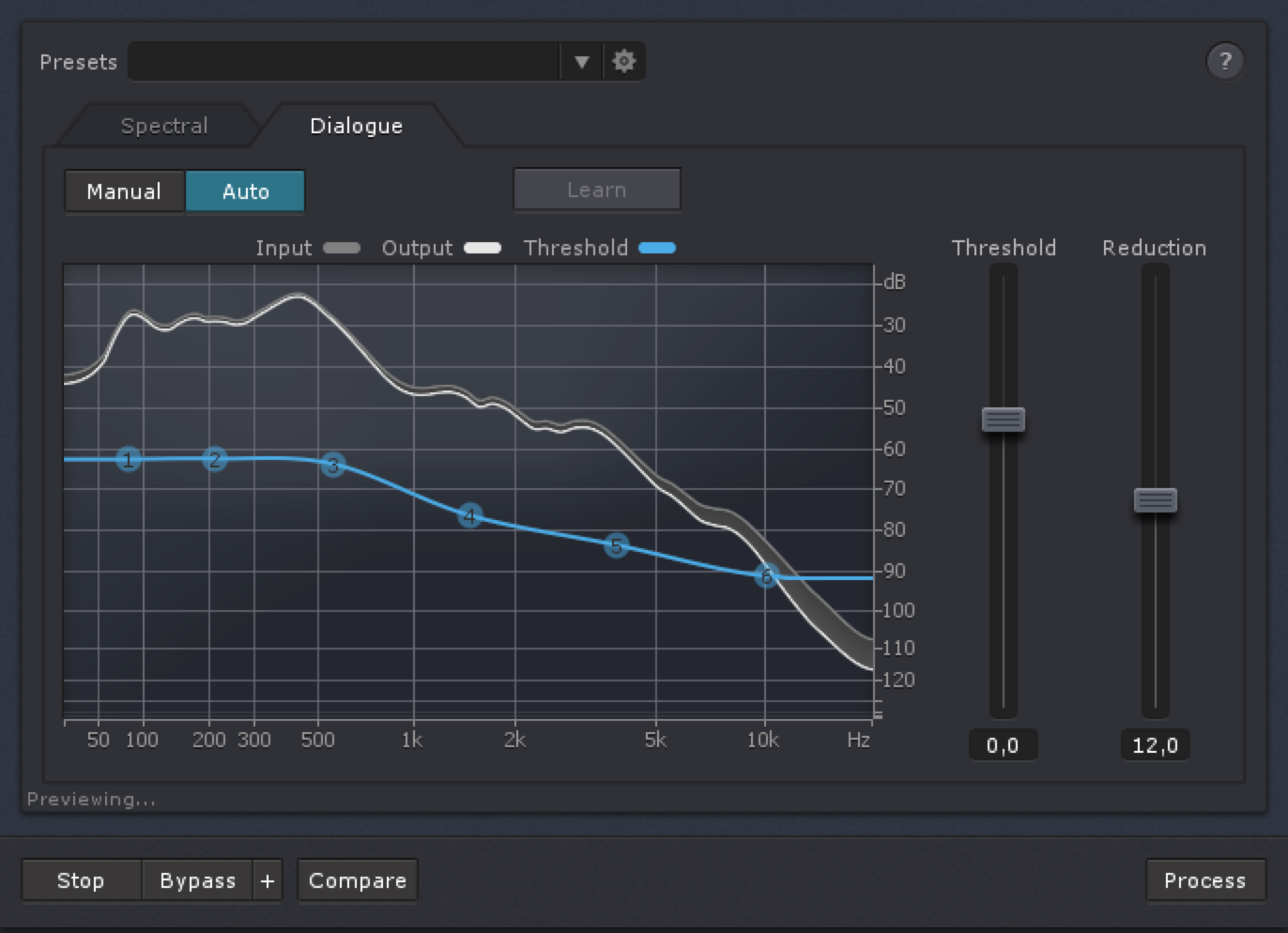
Task: Open the Presets dropdown
Action: pyautogui.click(x=582, y=61)
